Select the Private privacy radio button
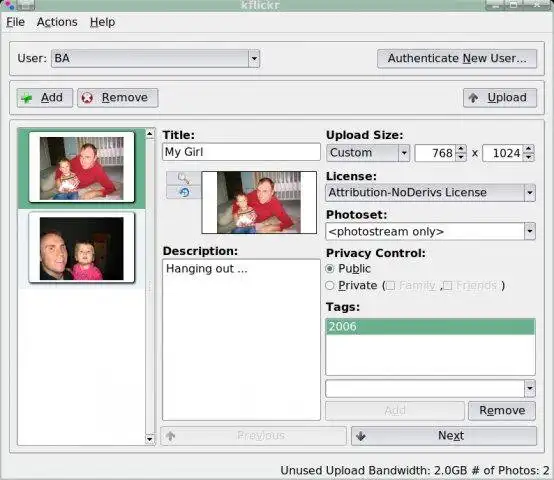The height and width of the screenshot is (480, 554). pos(330,285)
